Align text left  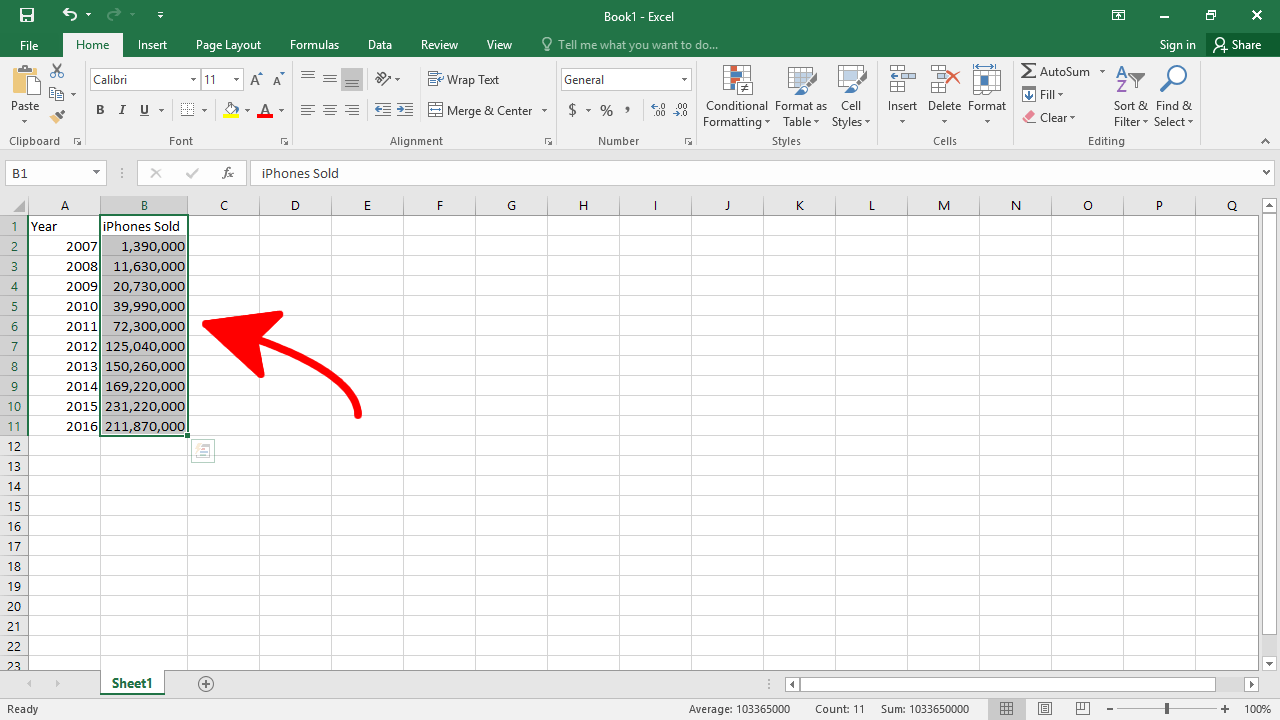point(308,110)
